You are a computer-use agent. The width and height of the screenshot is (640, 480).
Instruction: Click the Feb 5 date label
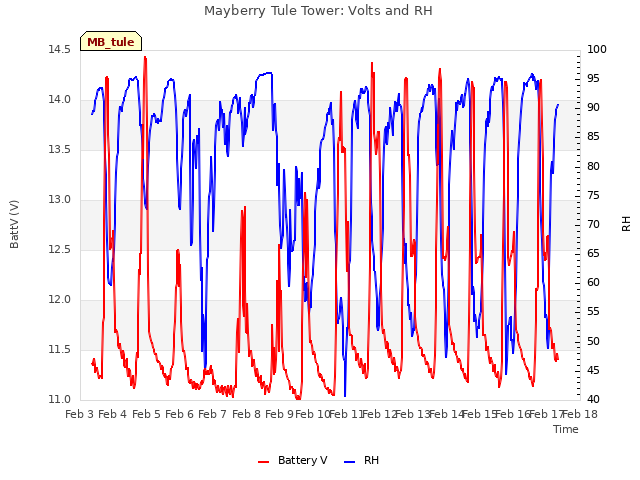click(146, 414)
